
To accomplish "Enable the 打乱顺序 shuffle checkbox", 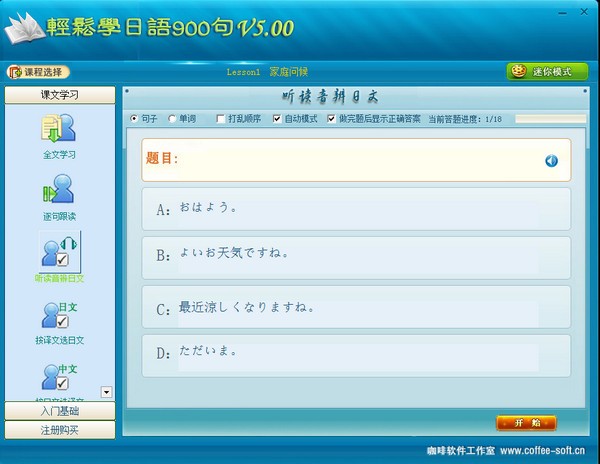I will (220, 119).
